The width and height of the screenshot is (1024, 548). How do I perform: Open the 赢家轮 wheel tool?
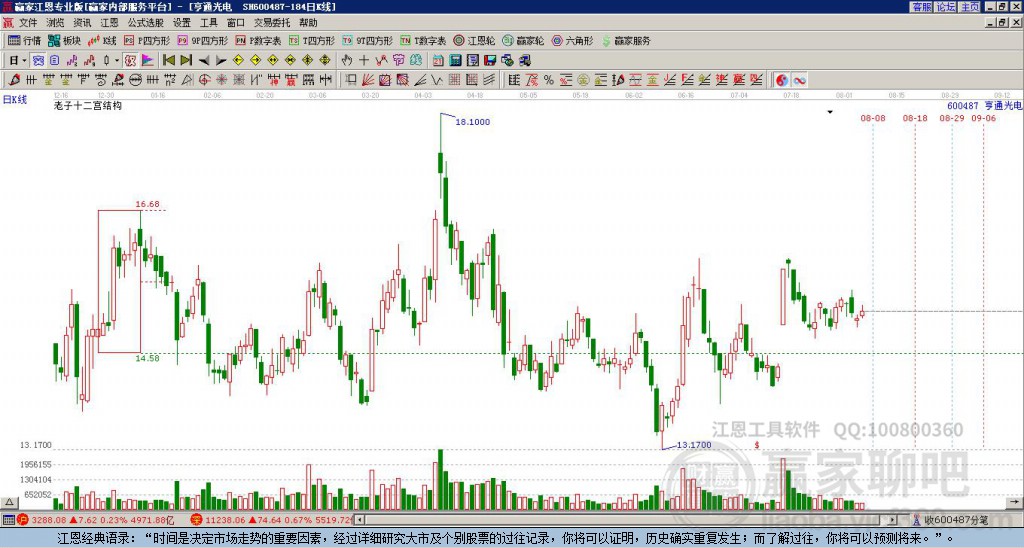pyautogui.click(x=523, y=40)
